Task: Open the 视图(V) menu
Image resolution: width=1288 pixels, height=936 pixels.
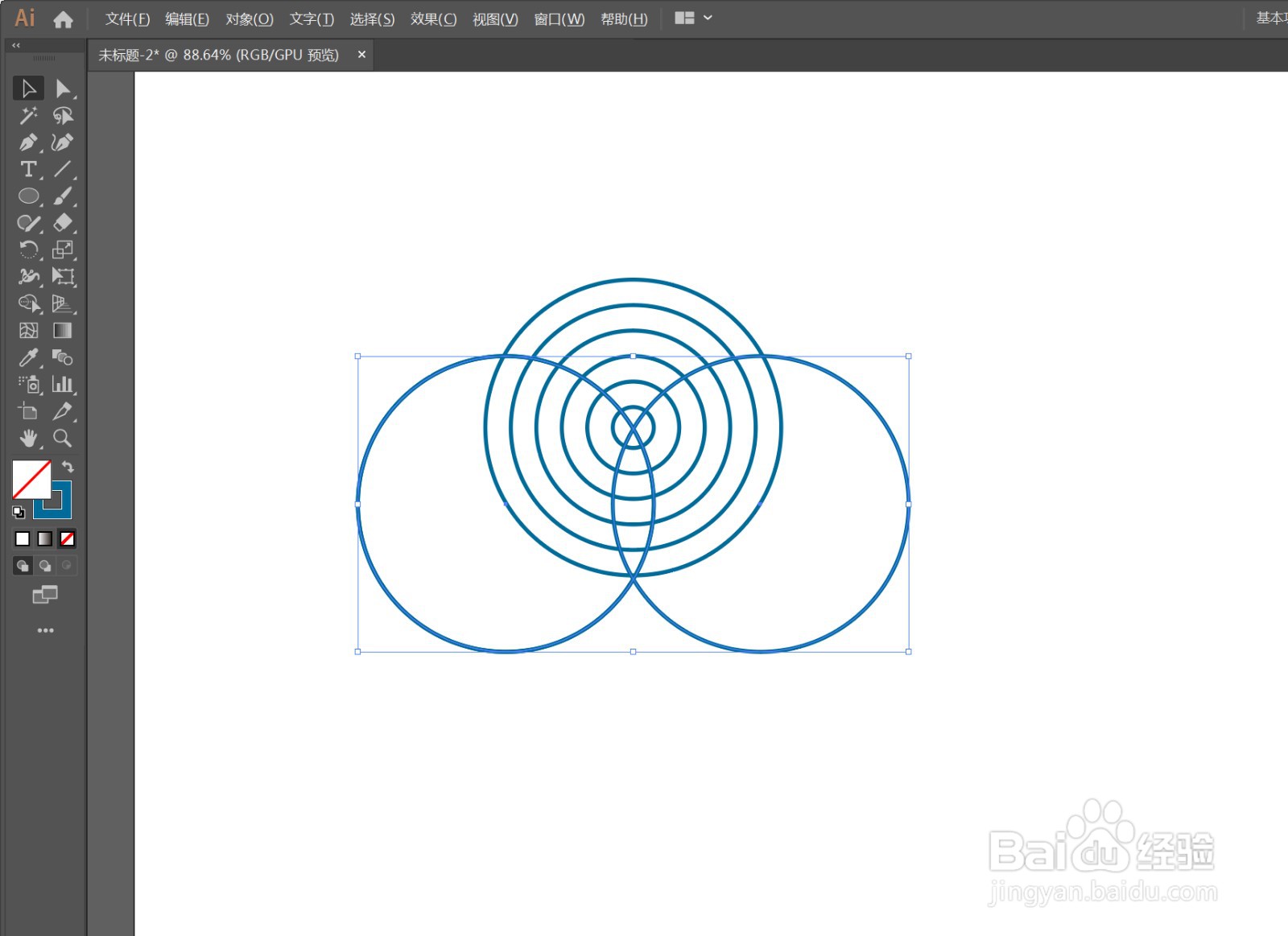Action: (495, 19)
